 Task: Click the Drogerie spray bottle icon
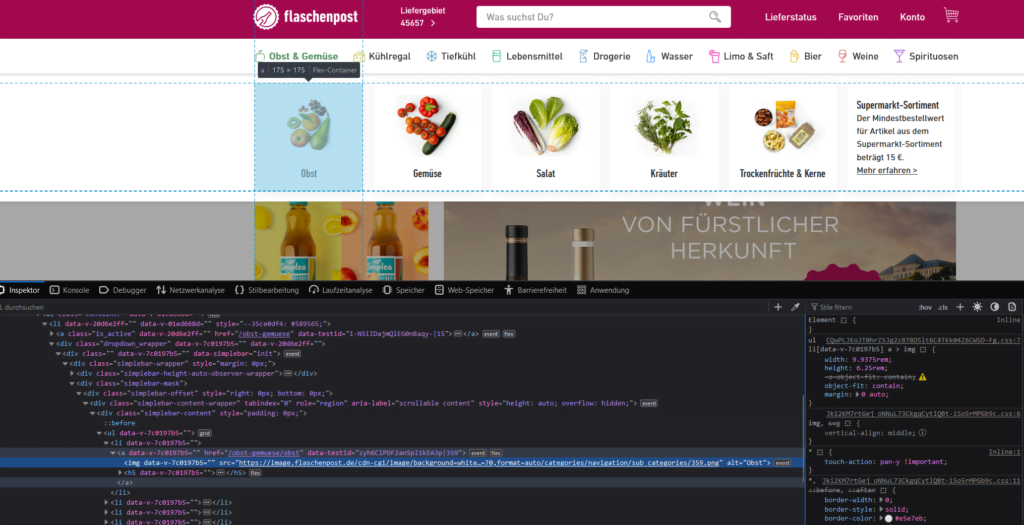click(583, 56)
